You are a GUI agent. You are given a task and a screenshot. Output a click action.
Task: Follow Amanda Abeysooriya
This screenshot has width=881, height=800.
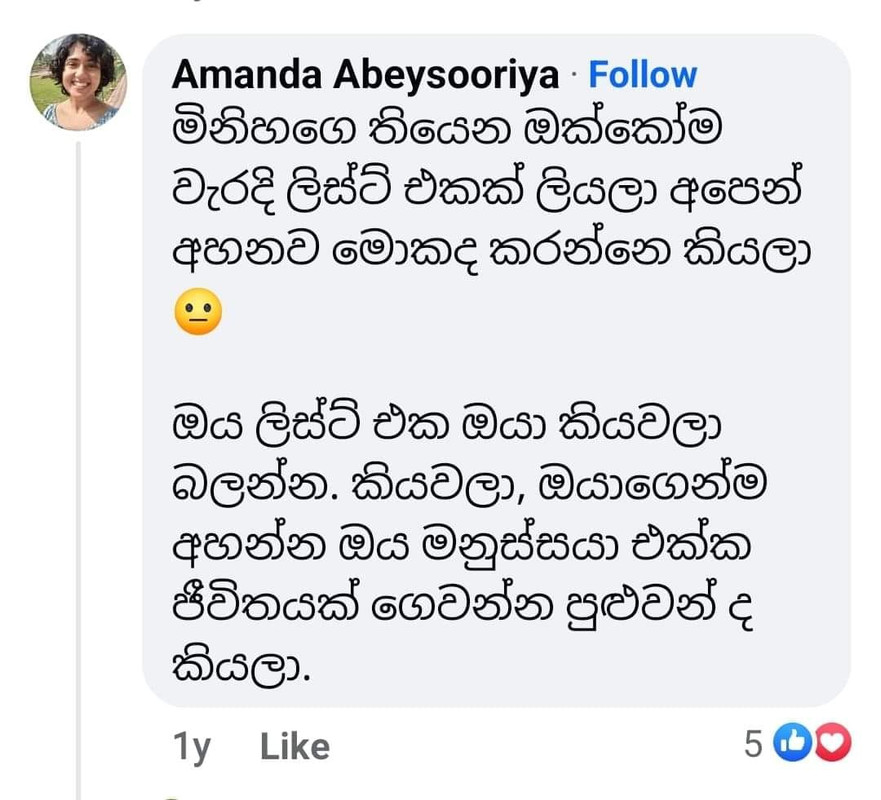click(643, 75)
